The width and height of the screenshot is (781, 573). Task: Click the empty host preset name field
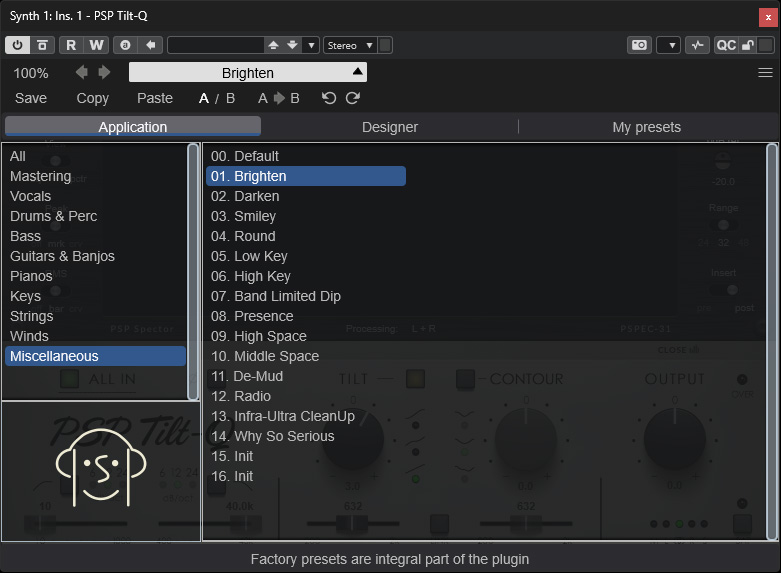[x=216, y=45]
